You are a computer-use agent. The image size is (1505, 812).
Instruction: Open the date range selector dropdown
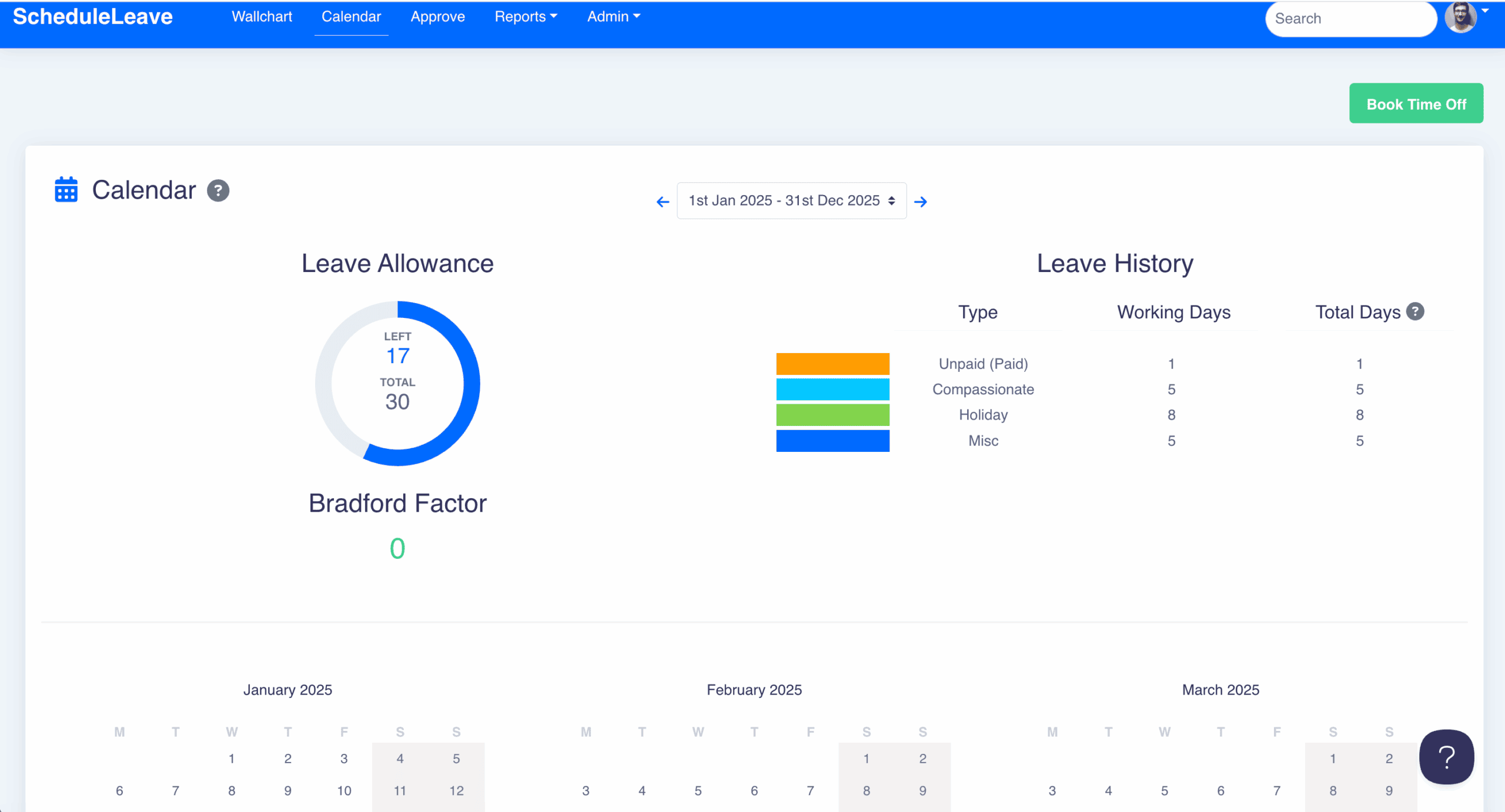[791, 201]
